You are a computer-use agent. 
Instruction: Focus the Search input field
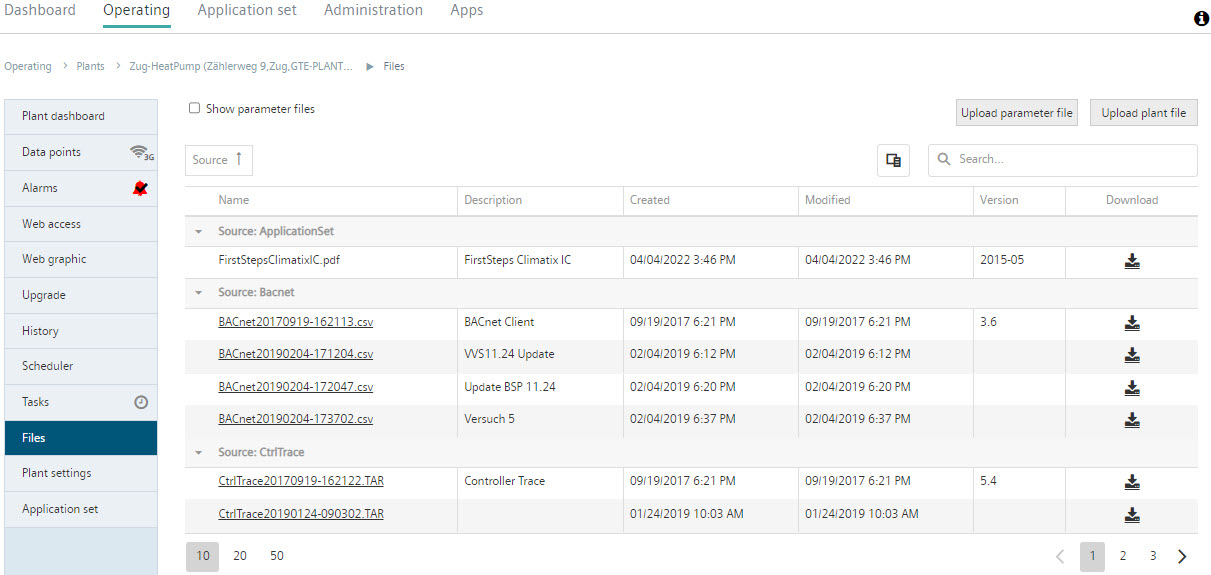(x=1063, y=160)
